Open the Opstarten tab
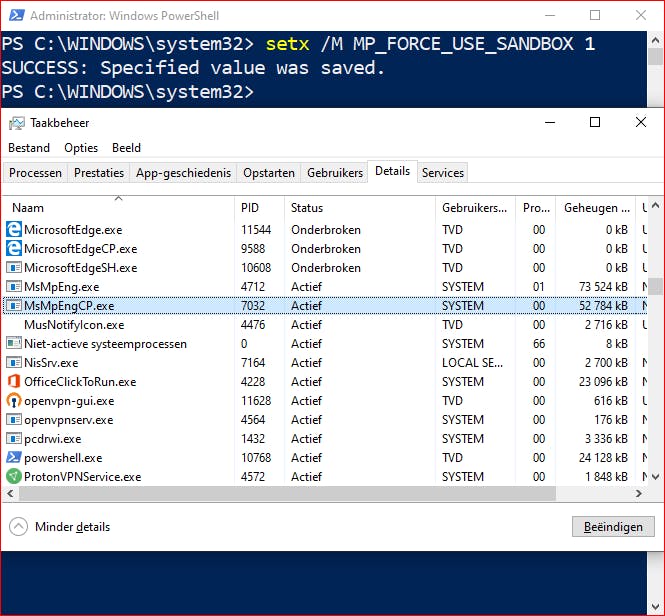The image size is (665, 616). coord(269,173)
